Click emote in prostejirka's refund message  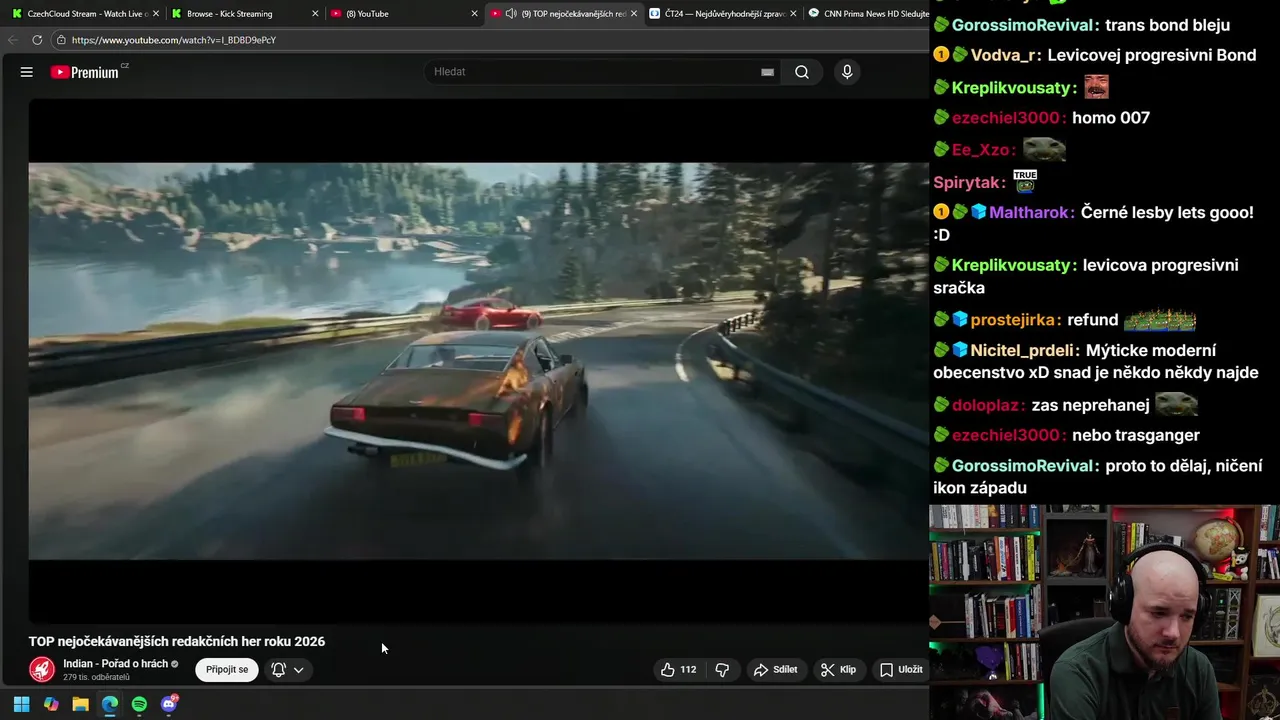(1160, 320)
